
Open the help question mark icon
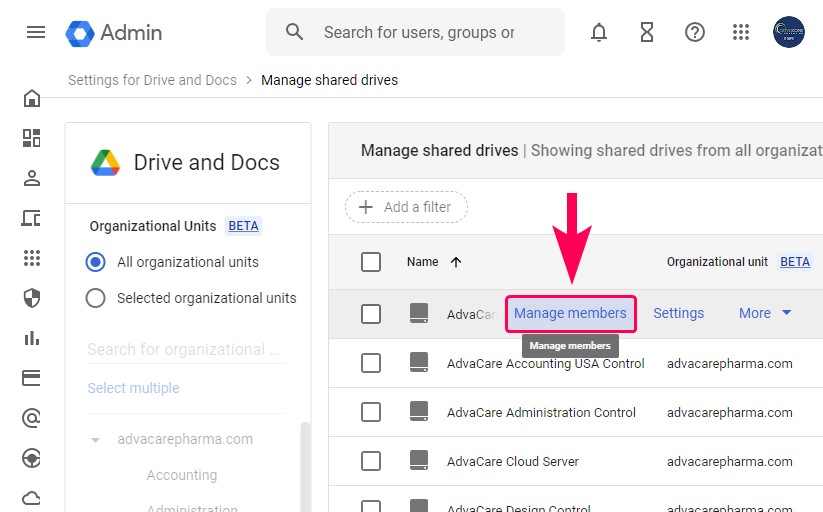coord(694,33)
